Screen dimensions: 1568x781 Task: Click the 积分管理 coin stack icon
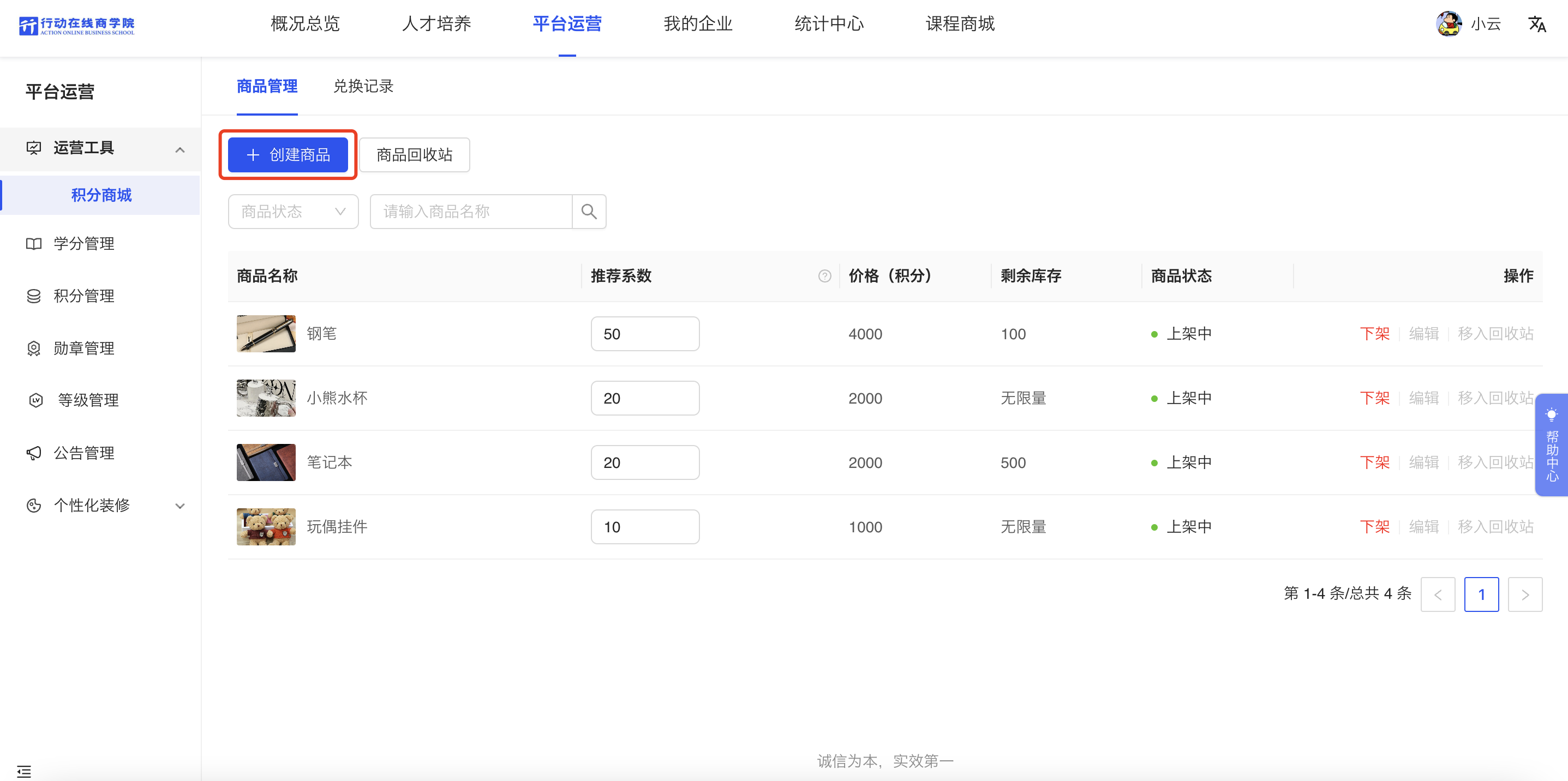34,296
